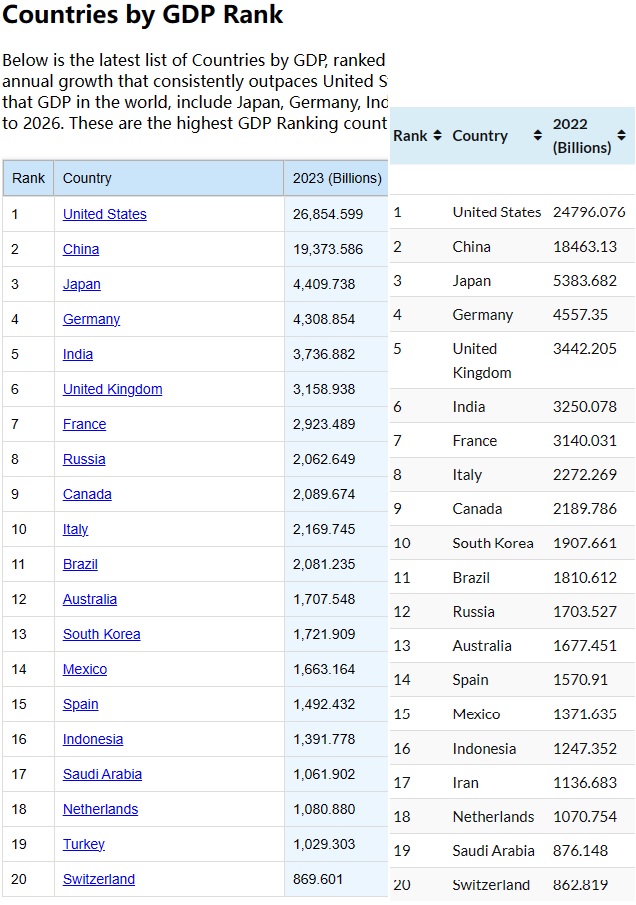The image size is (636, 905).
Task: Click the 2022 value 1907.661
Action: (585, 544)
